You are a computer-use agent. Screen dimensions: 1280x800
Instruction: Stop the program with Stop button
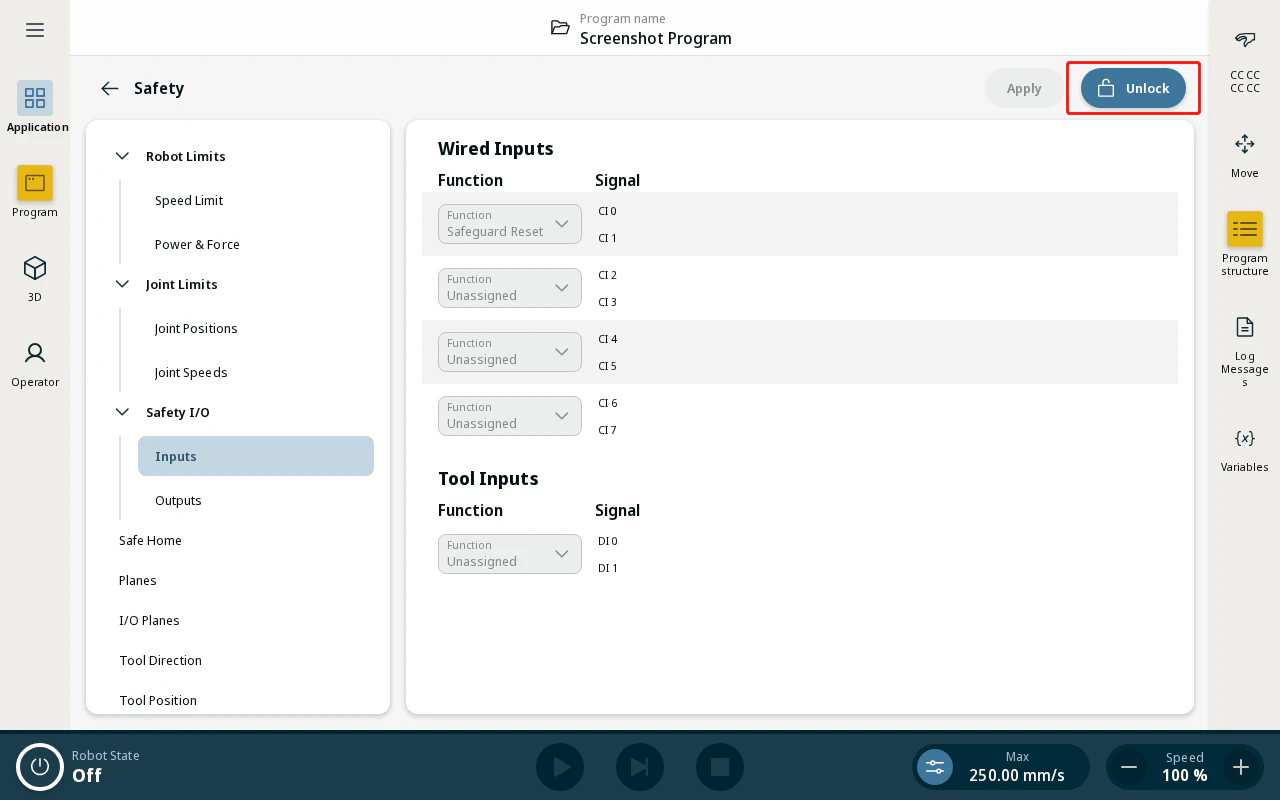[x=720, y=767]
